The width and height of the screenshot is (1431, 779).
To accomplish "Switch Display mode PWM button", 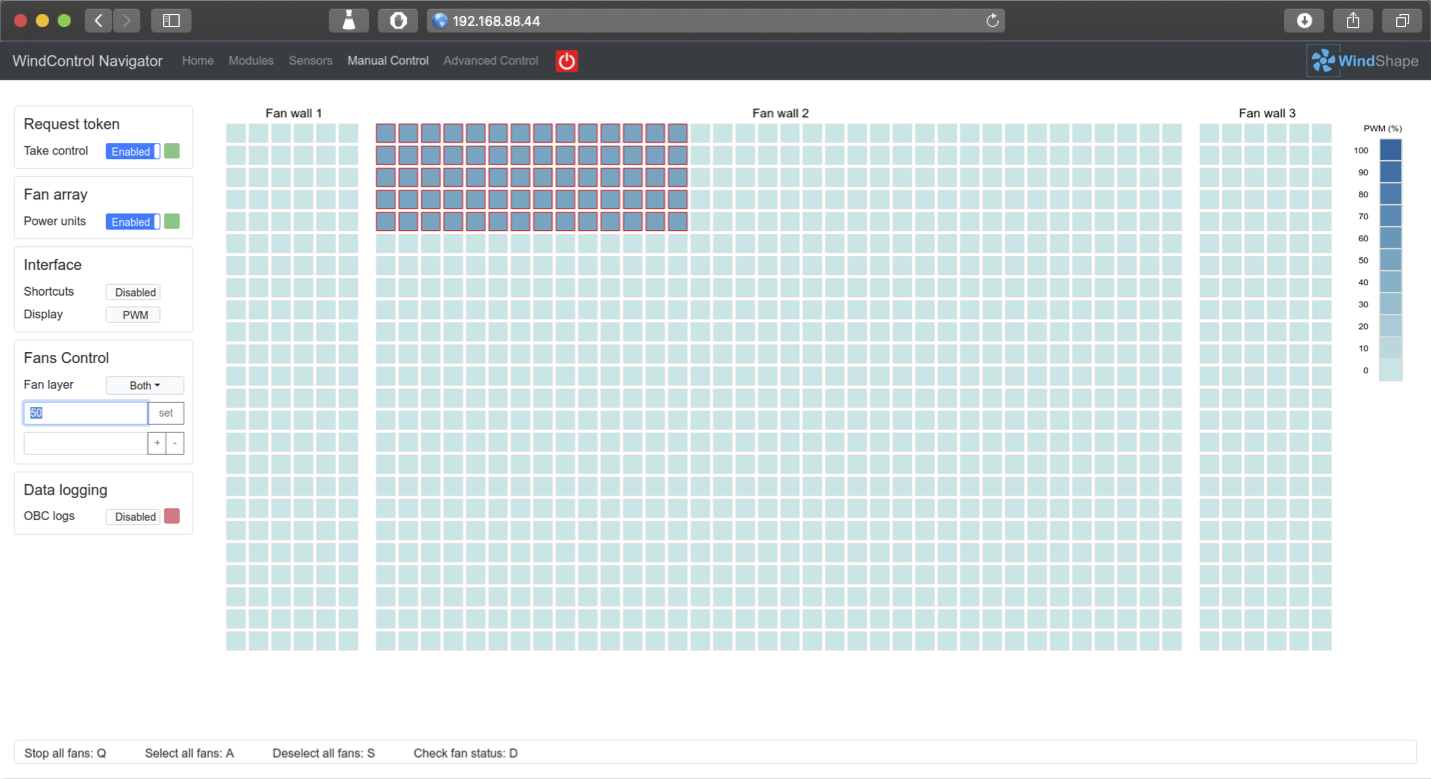I will [x=134, y=315].
